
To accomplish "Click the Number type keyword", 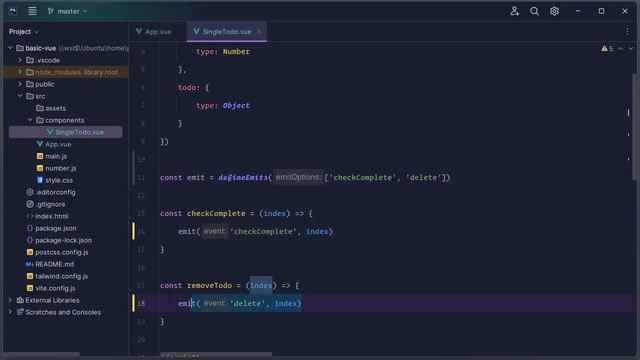I will click(236, 51).
